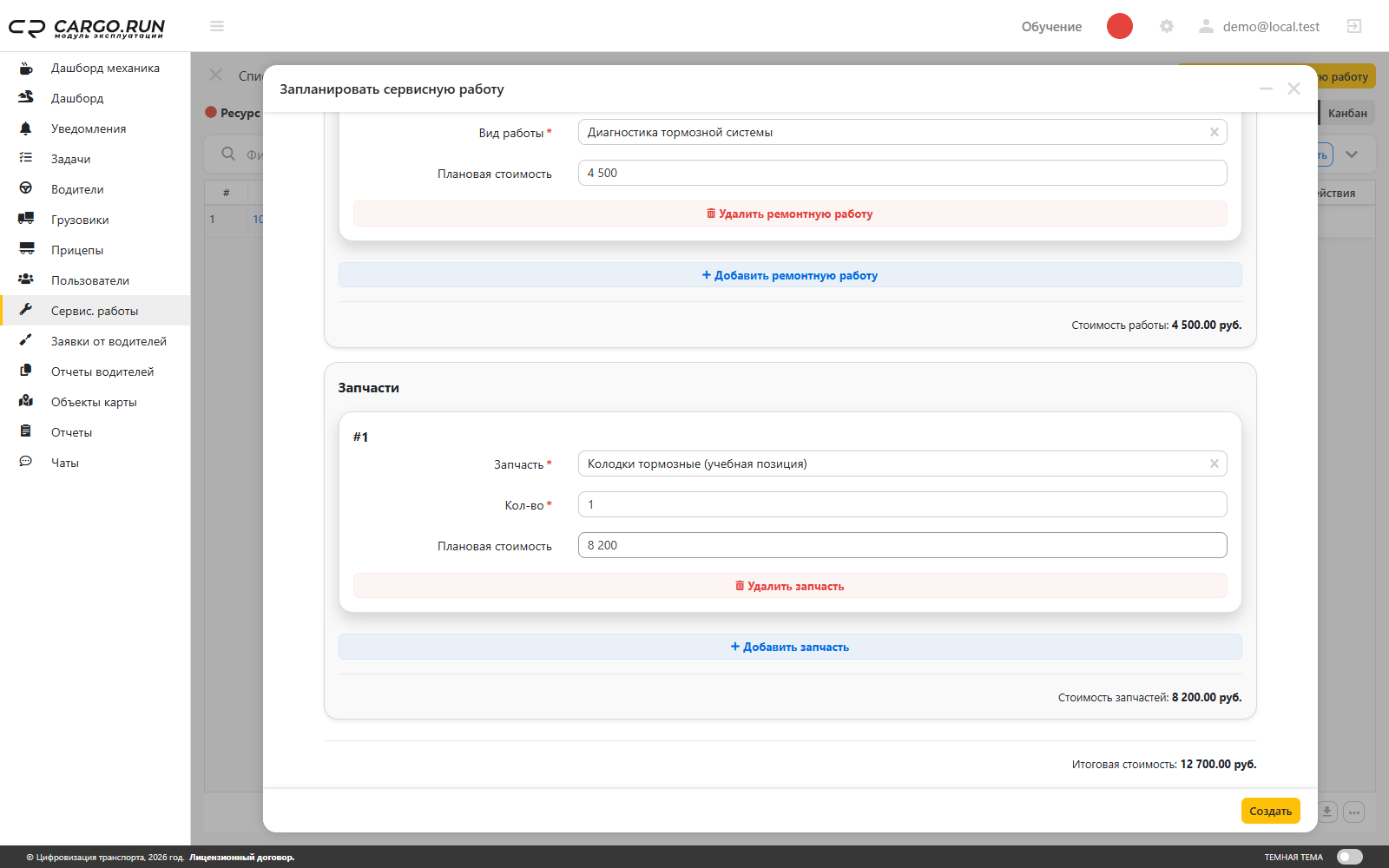
Task: Open Заявки от водителей icon
Action: click(x=26, y=341)
